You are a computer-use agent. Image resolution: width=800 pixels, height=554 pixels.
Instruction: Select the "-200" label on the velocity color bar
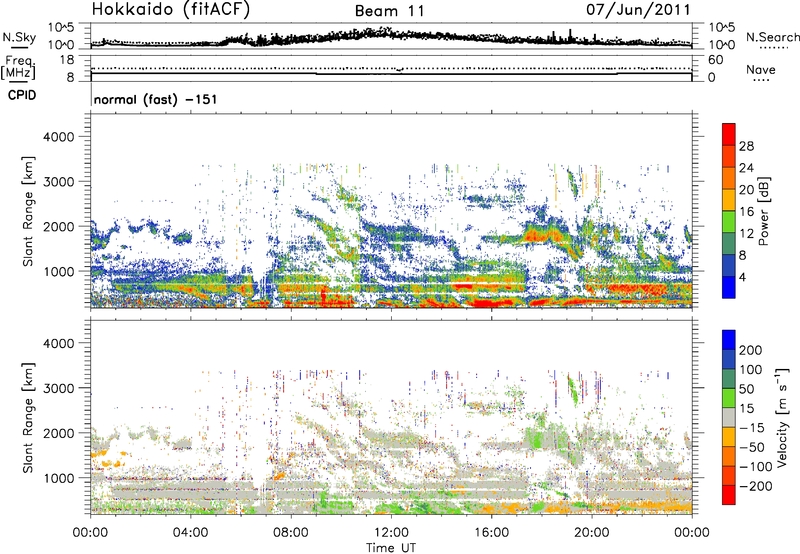pos(756,486)
